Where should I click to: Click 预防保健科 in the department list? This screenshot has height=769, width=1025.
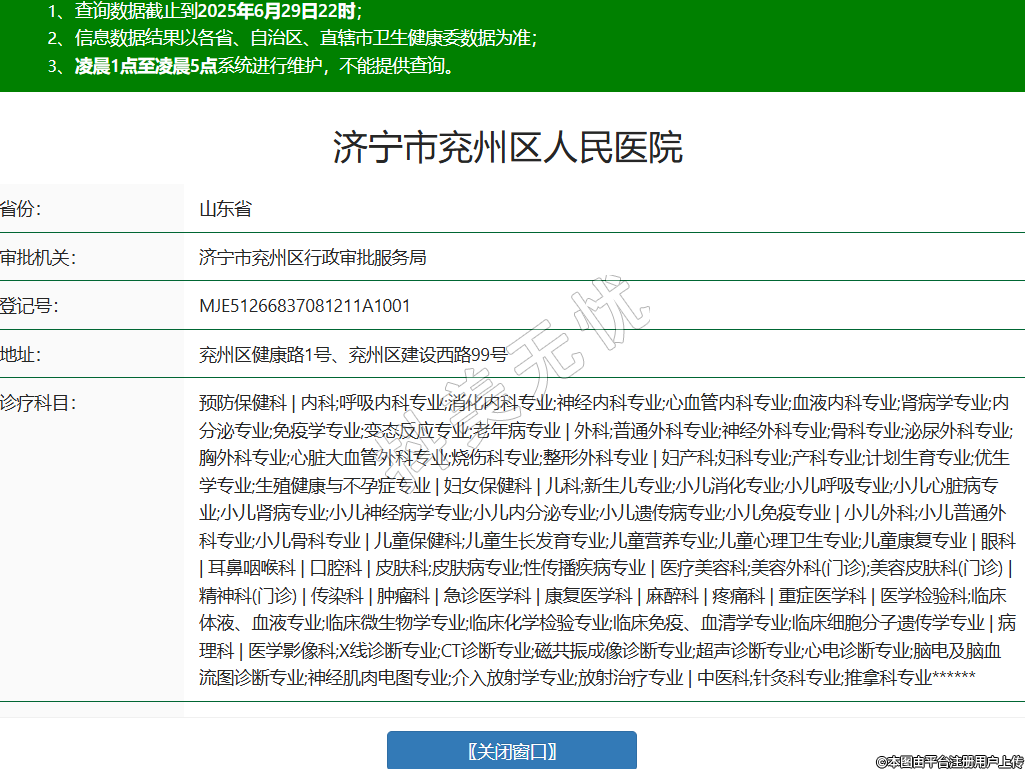tap(242, 403)
